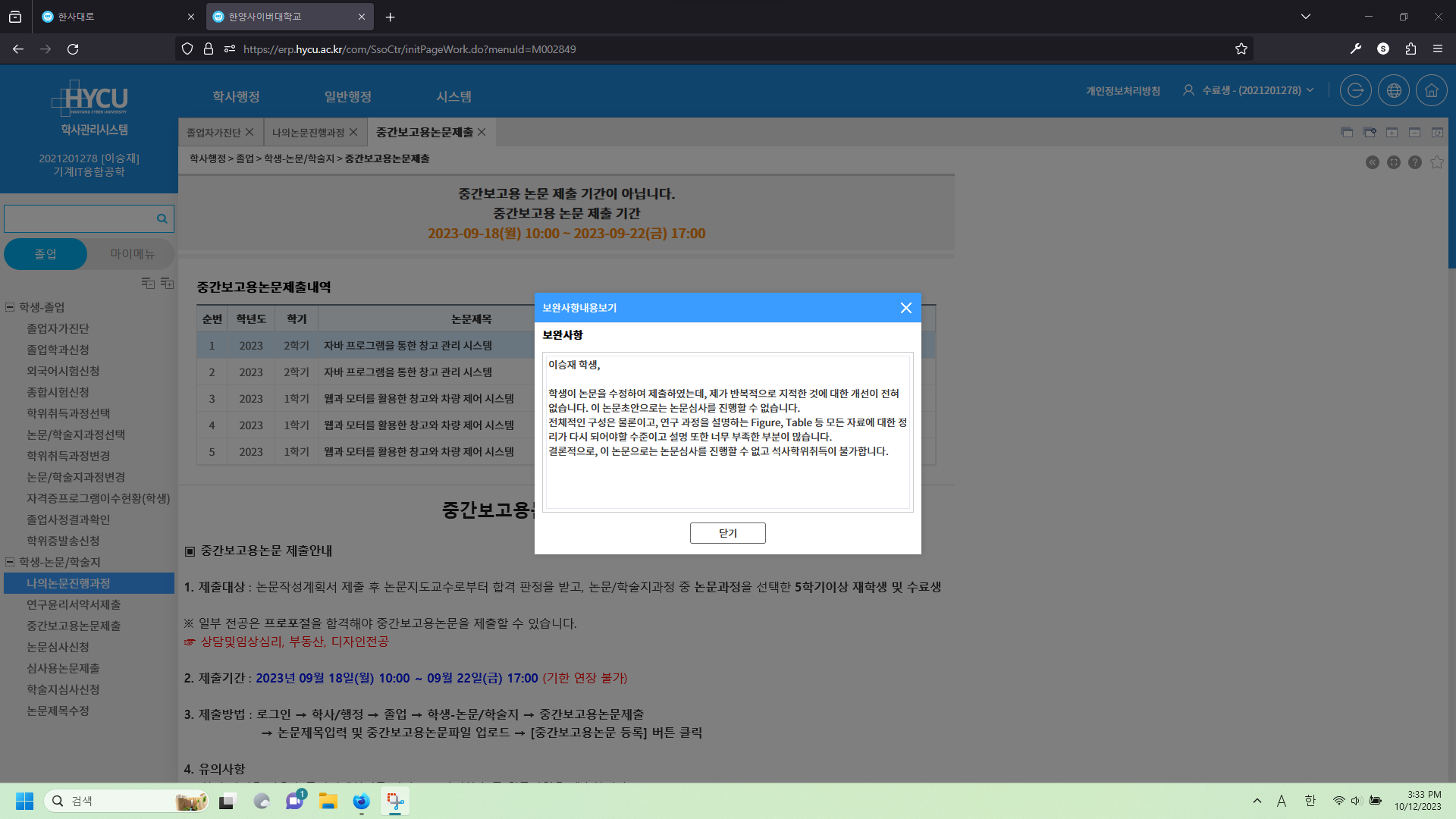
Task: Close the 보완사항내용보기 dialog with X
Action: (905, 308)
